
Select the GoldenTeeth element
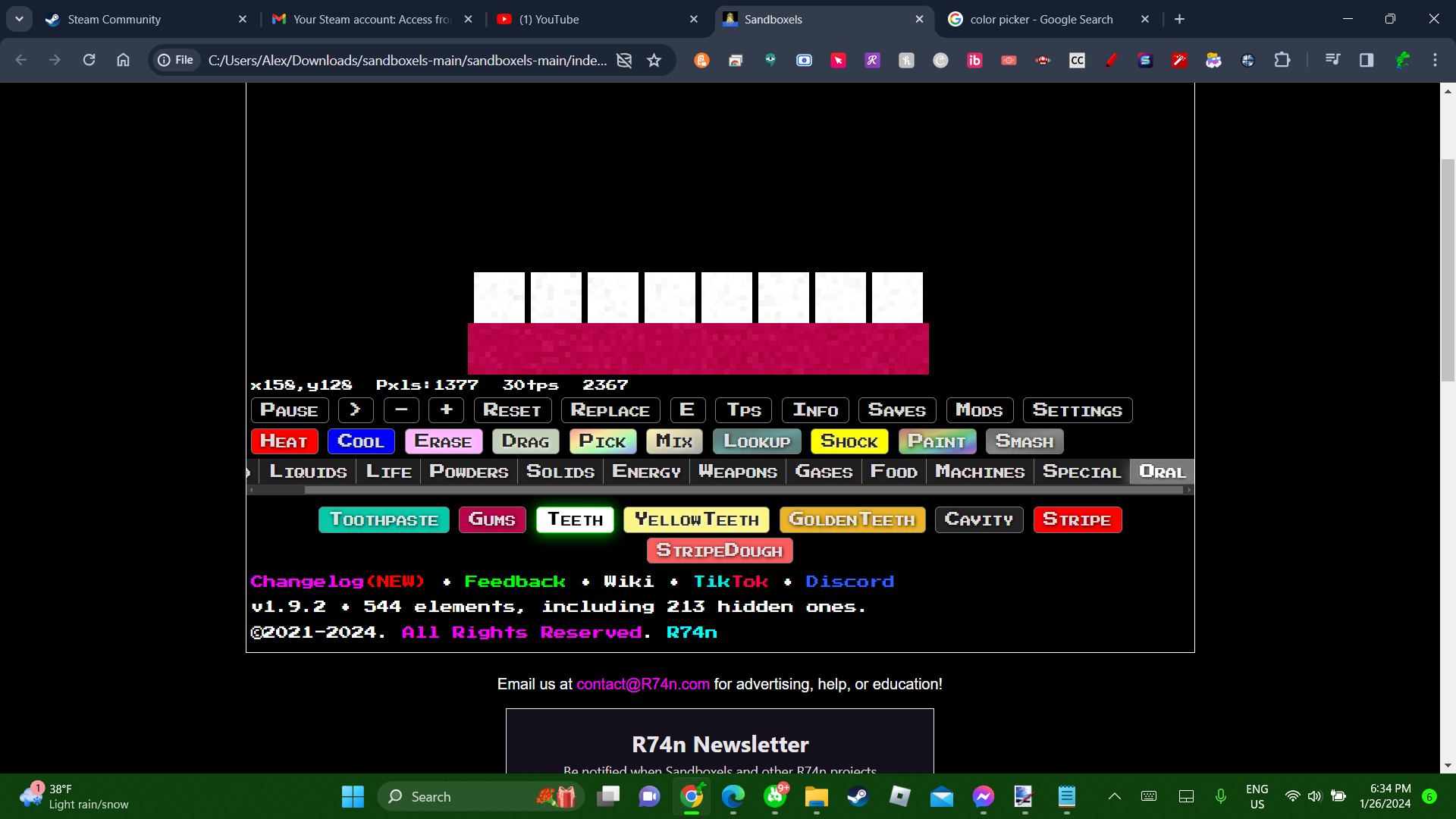point(852,519)
